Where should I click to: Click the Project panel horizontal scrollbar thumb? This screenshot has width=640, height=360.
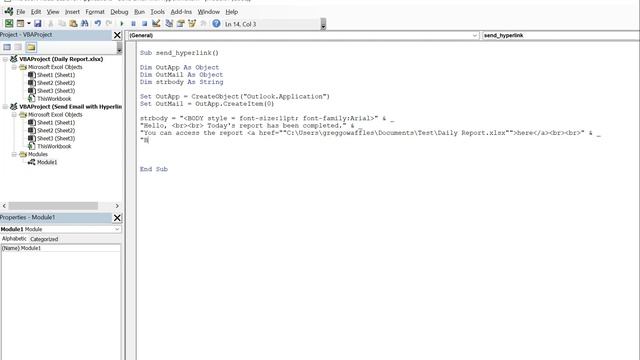pyautogui.click(x=53, y=206)
